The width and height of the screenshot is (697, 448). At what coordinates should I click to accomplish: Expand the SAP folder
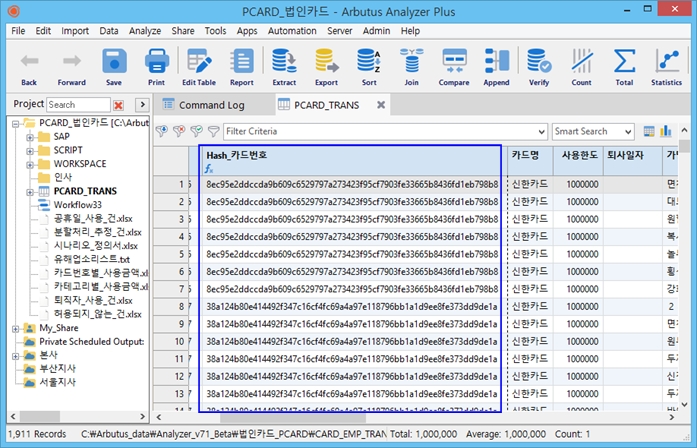pos(30,137)
